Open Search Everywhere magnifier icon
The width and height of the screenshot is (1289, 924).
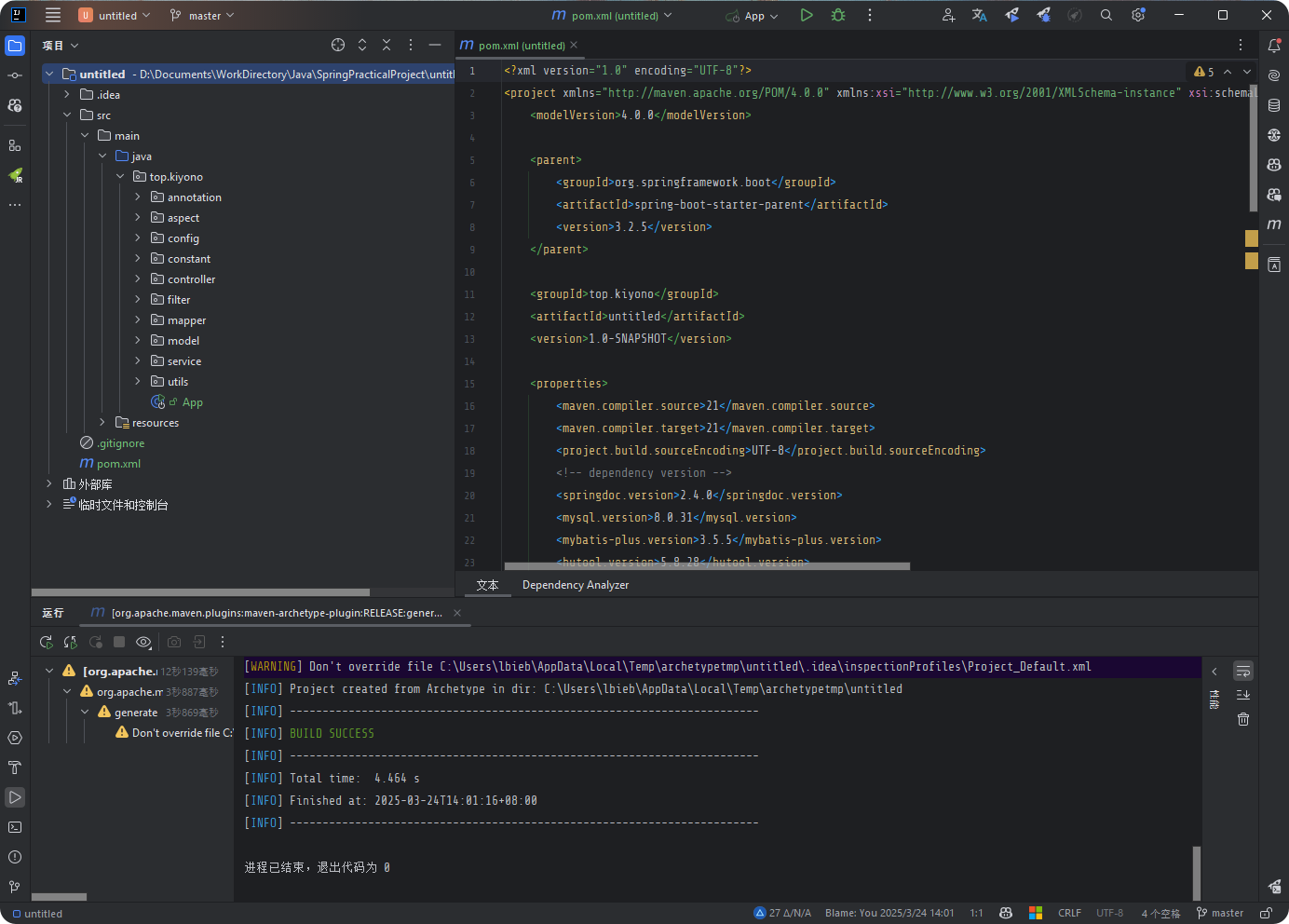tap(1106, 15)
